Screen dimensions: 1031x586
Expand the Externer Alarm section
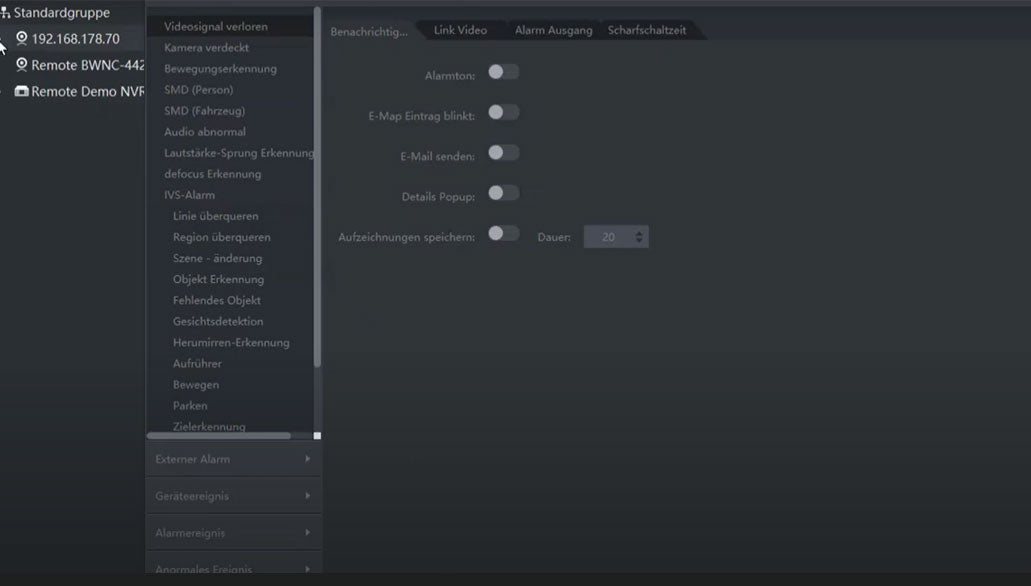[233, 459]
